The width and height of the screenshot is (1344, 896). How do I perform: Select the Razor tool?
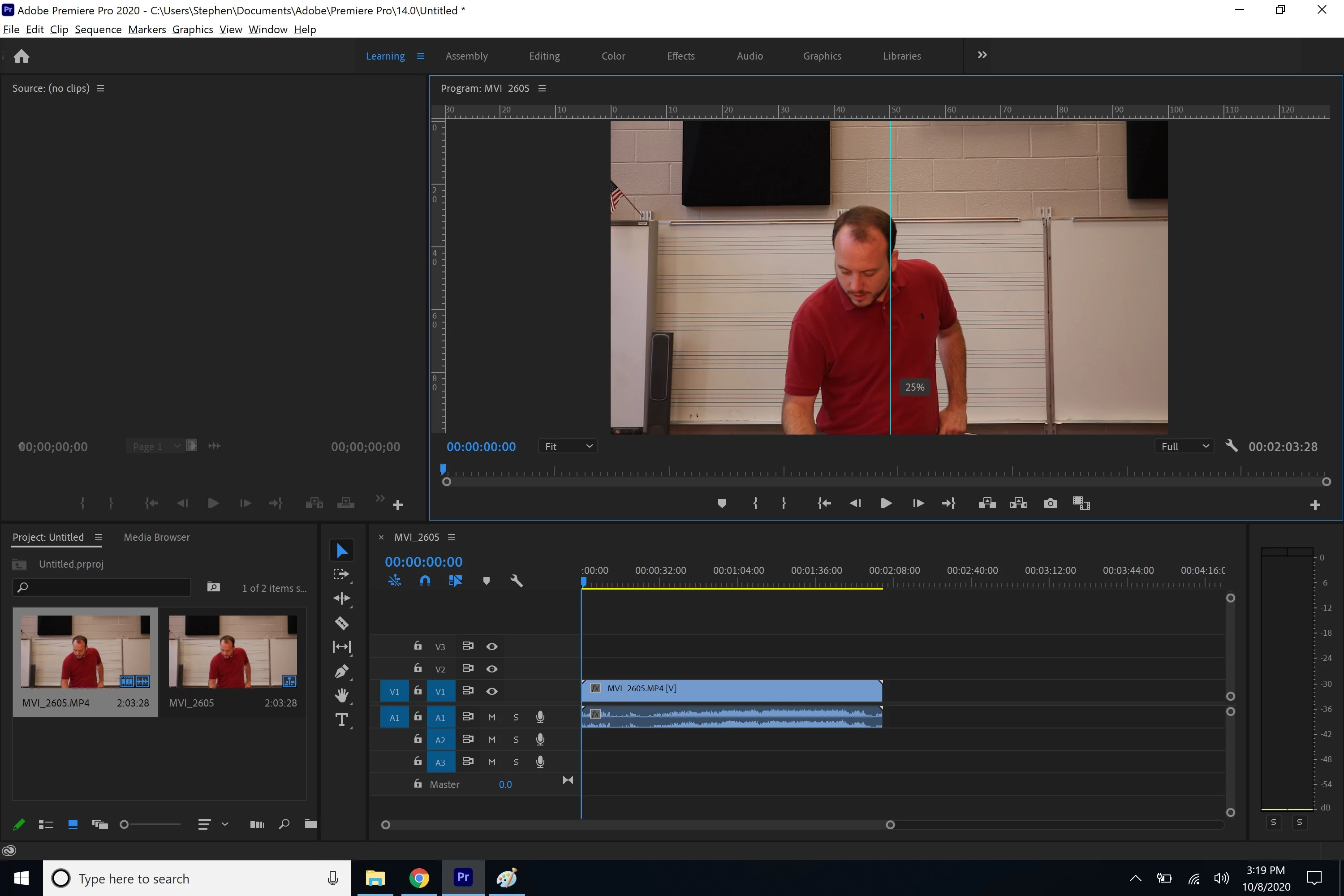342,623
